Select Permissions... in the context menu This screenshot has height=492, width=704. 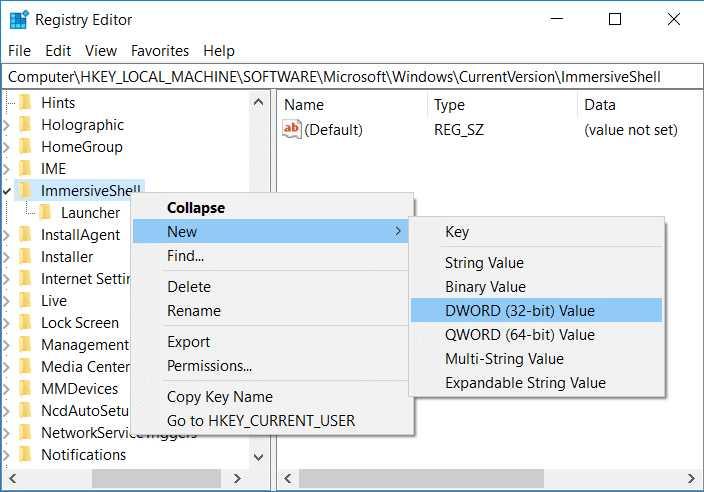(x=209, y=366)
